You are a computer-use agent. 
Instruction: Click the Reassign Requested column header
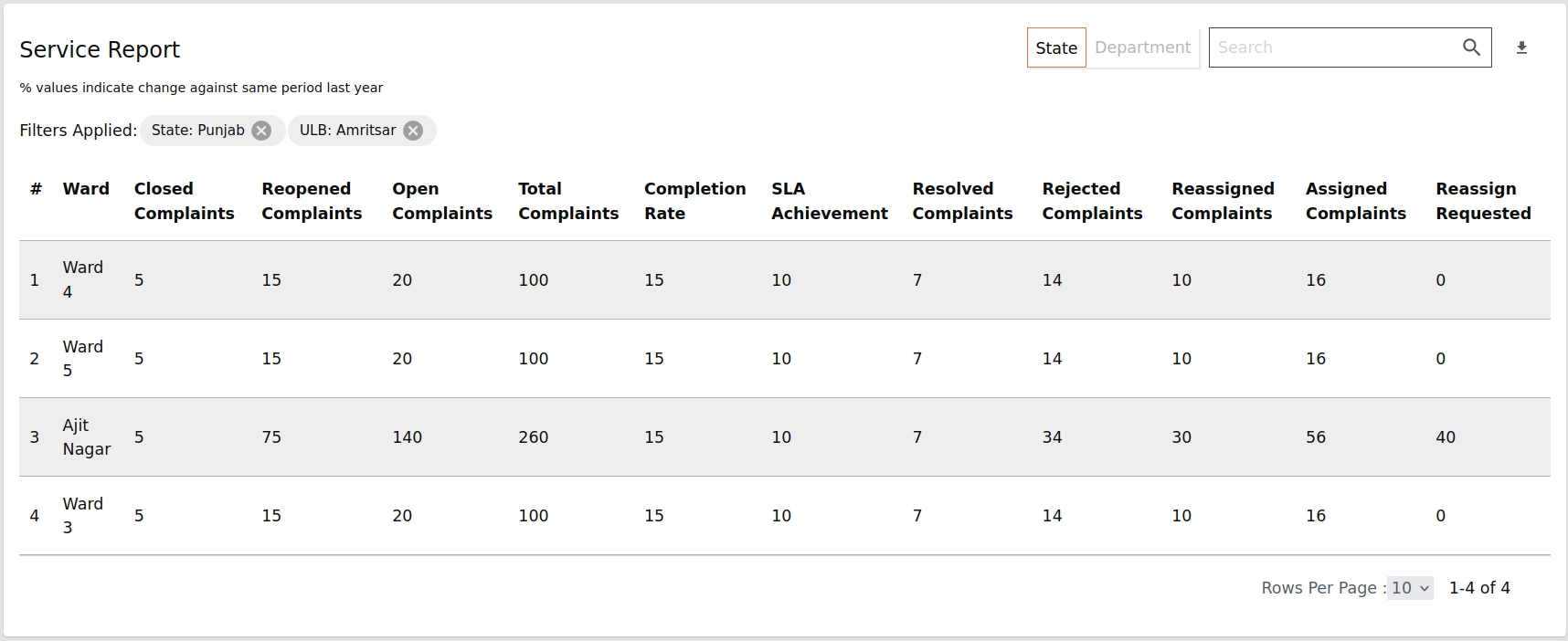click(1483, 201)
